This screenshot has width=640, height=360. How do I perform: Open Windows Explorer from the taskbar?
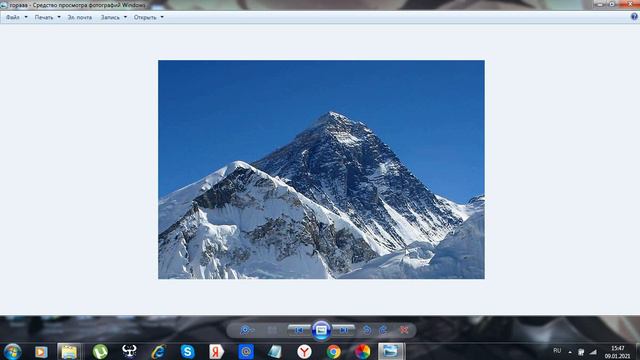[69, 352]
